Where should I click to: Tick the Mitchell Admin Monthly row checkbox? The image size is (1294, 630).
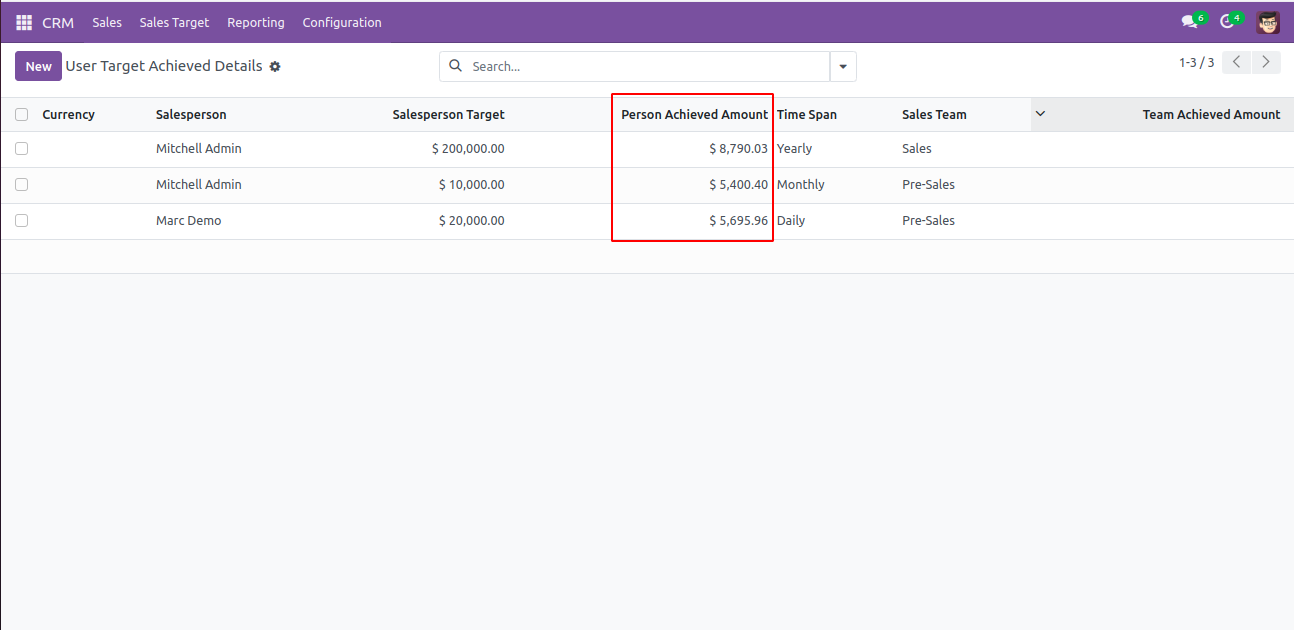click(22, 185)
